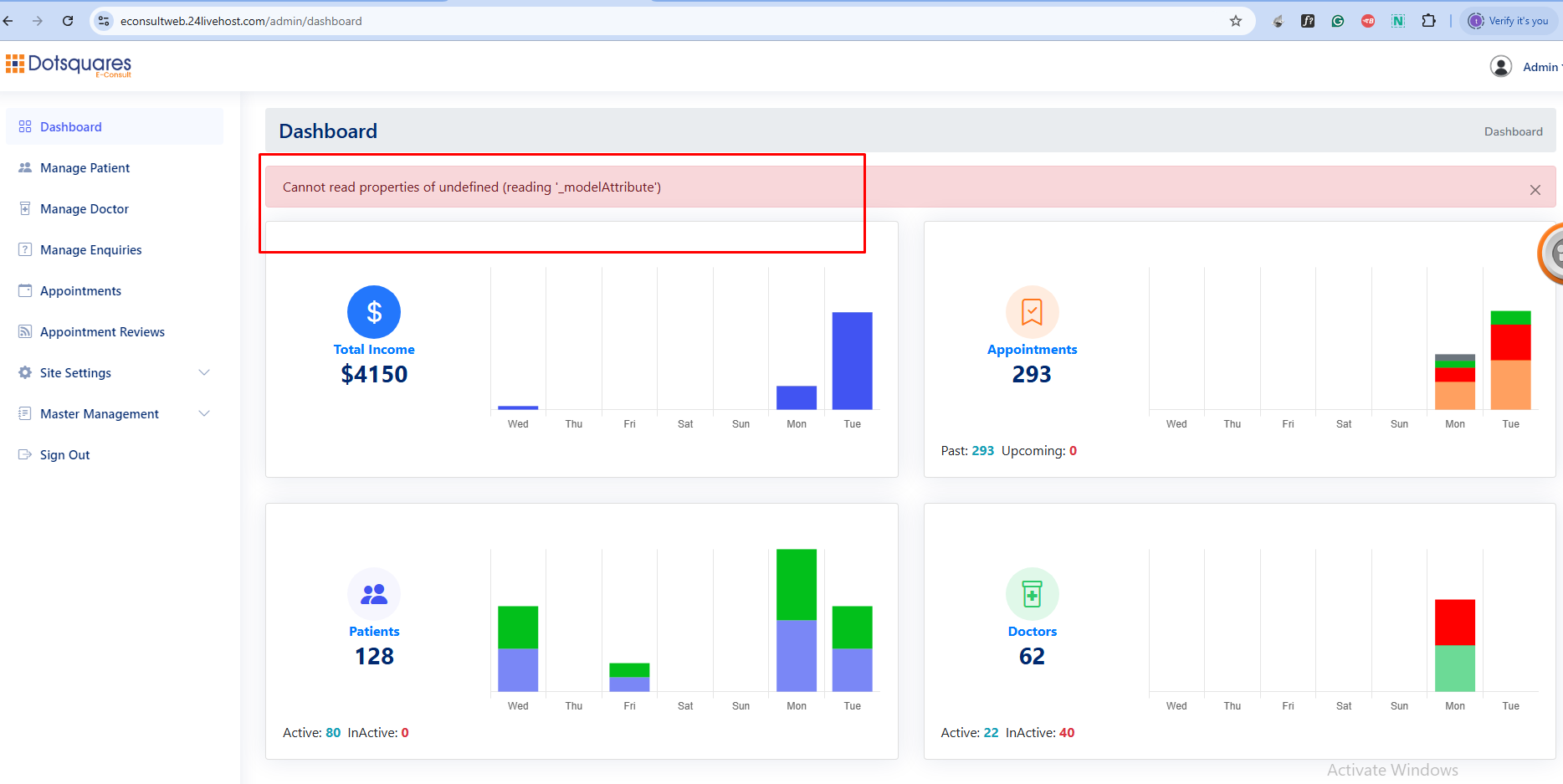Viewport: 1563px width, 784px height.
Task: Click the browser forward arrow
Action: [38, 21]
